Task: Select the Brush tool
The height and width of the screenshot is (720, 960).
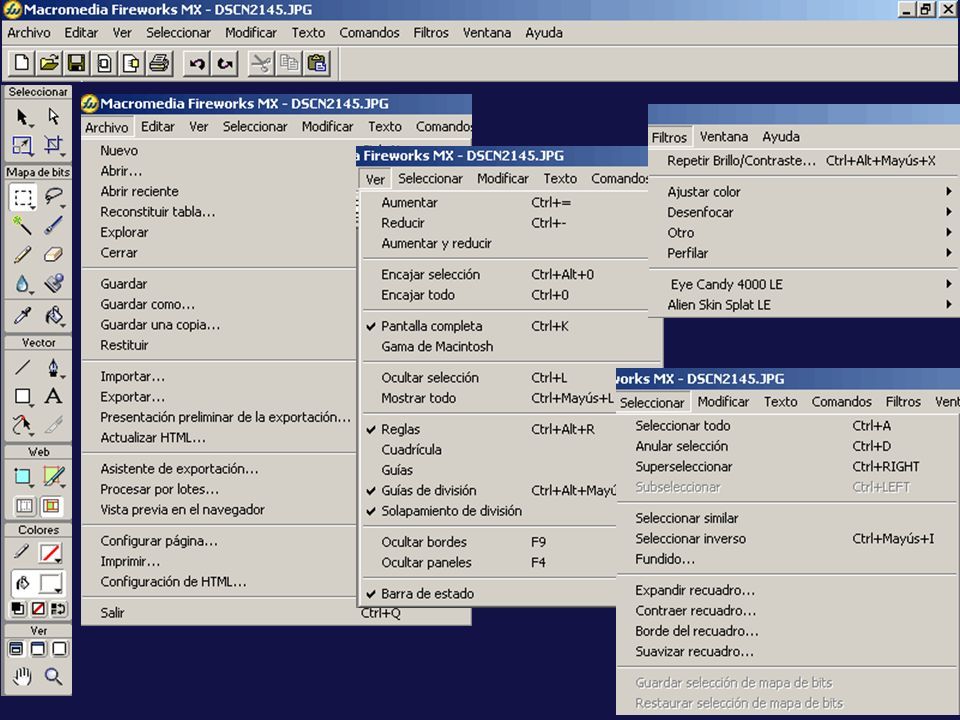Action: click(53, 225)
